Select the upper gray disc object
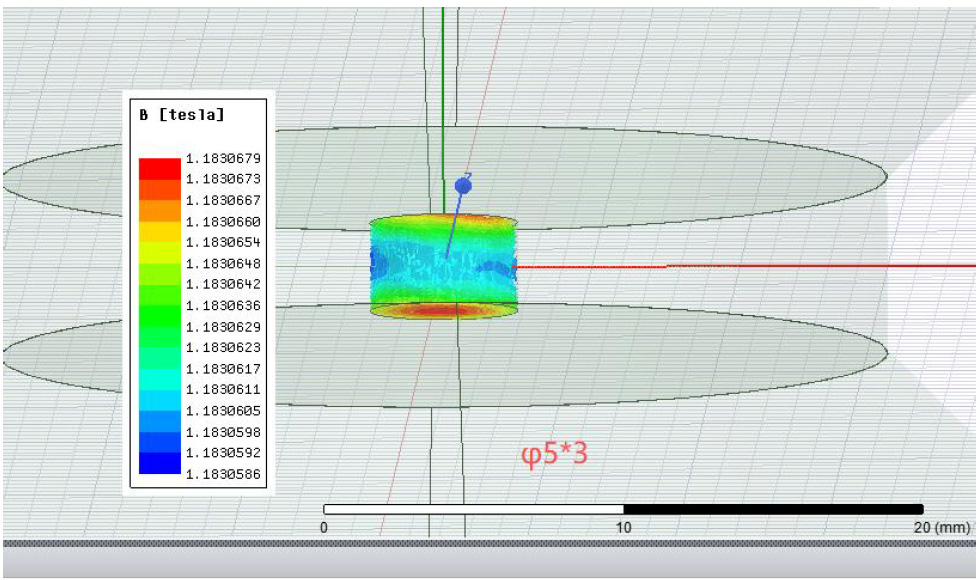980x580 pixels. coord(445,178)
